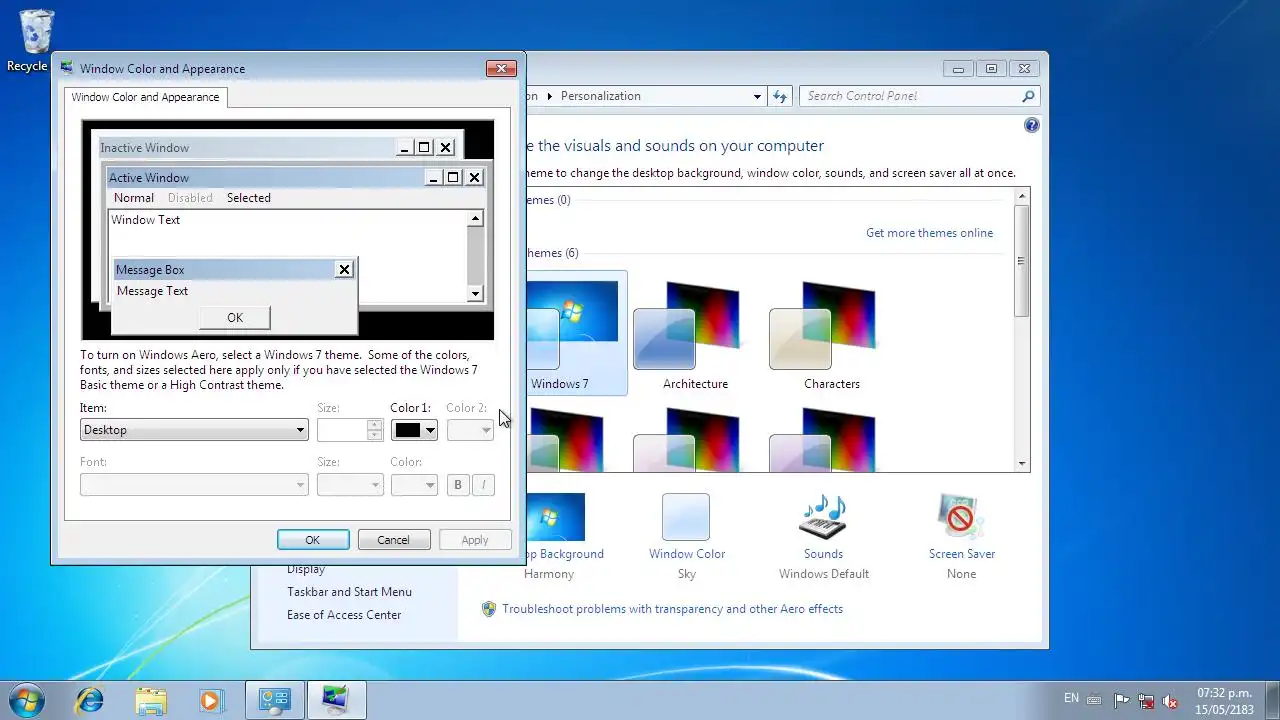
Task: Click the preview window scrollbar down arrow
Action: point(475,293)
